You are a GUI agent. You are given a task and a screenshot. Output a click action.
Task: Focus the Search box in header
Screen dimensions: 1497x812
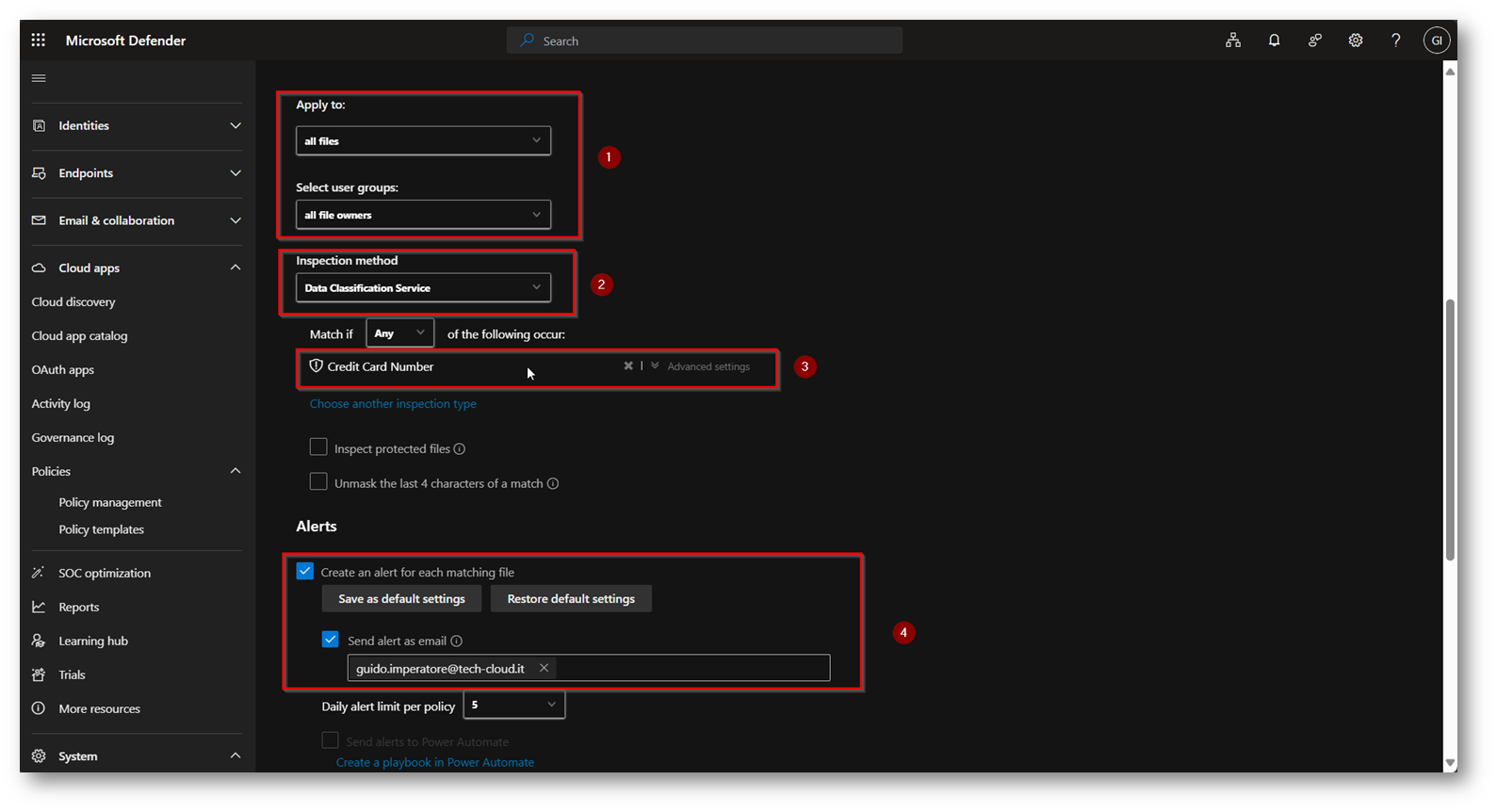[x=705, y=41]
